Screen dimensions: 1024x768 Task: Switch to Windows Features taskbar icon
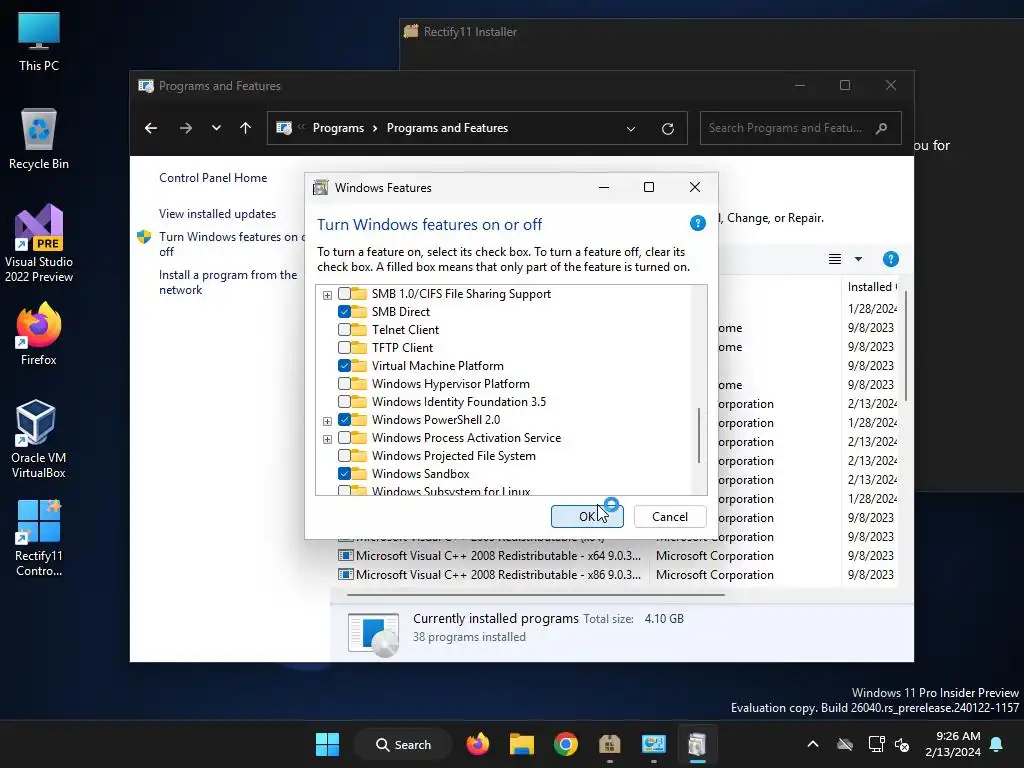[x=697, y=744]
